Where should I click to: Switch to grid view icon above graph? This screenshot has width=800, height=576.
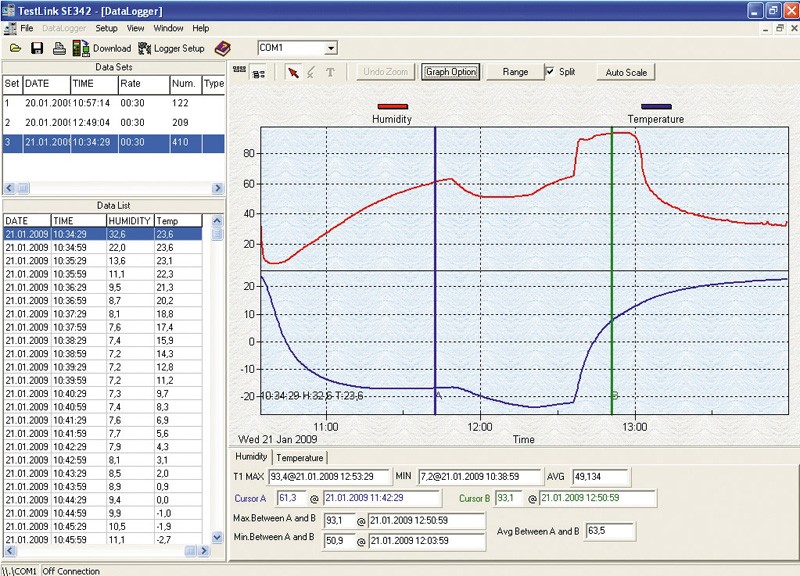pyautogui.click(x=239, y=70)
